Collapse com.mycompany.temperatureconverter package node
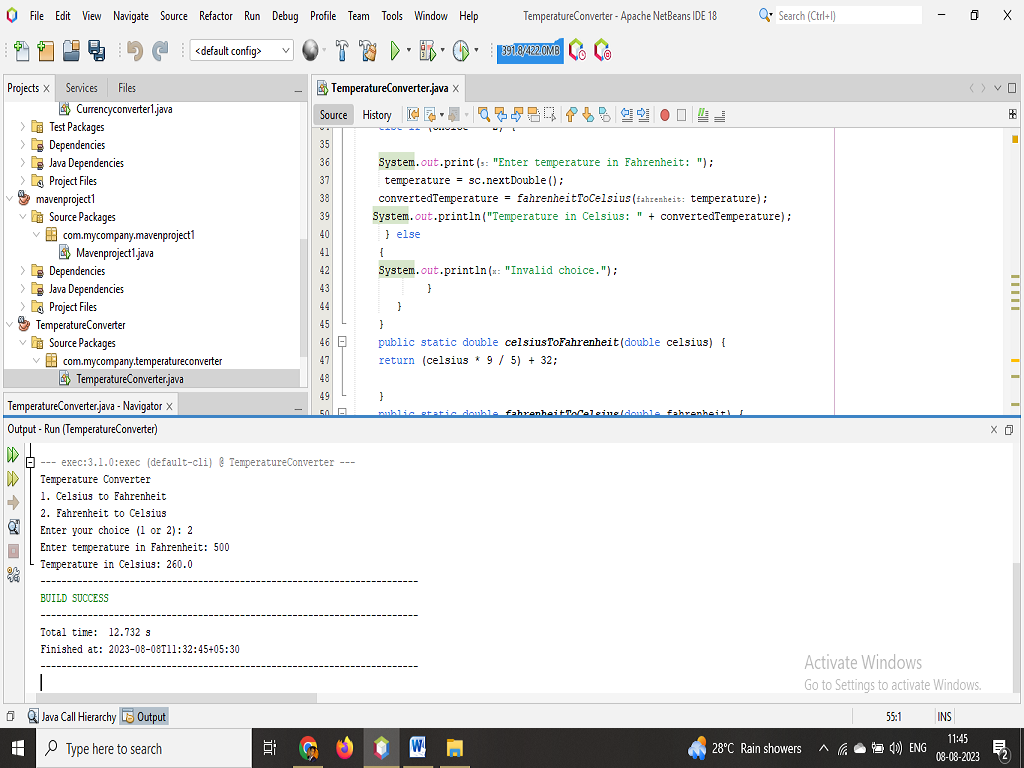Viewport: 1024px width, 768px height. (x=37, y=360)
